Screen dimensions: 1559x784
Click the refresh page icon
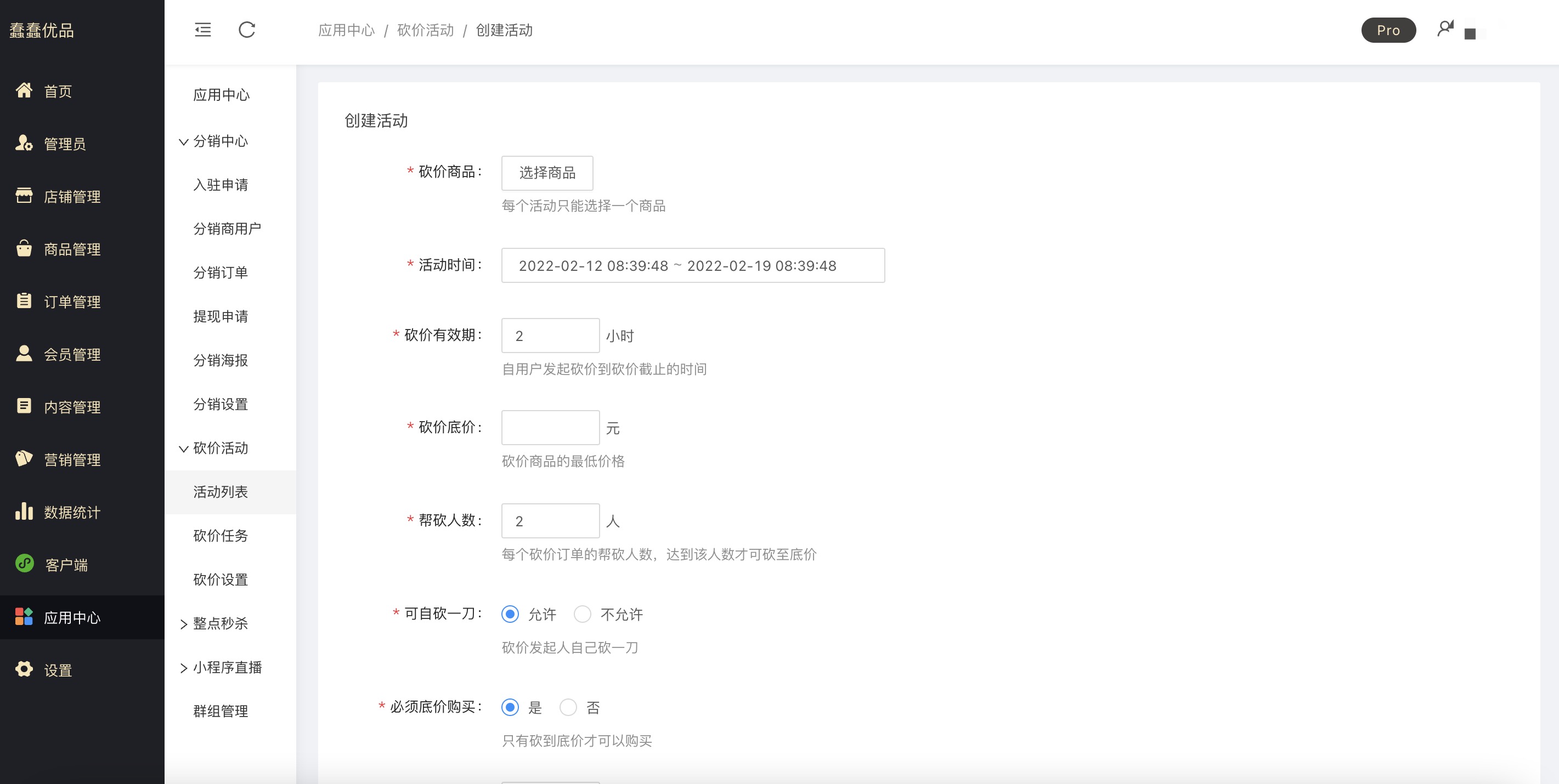point(247,30)
